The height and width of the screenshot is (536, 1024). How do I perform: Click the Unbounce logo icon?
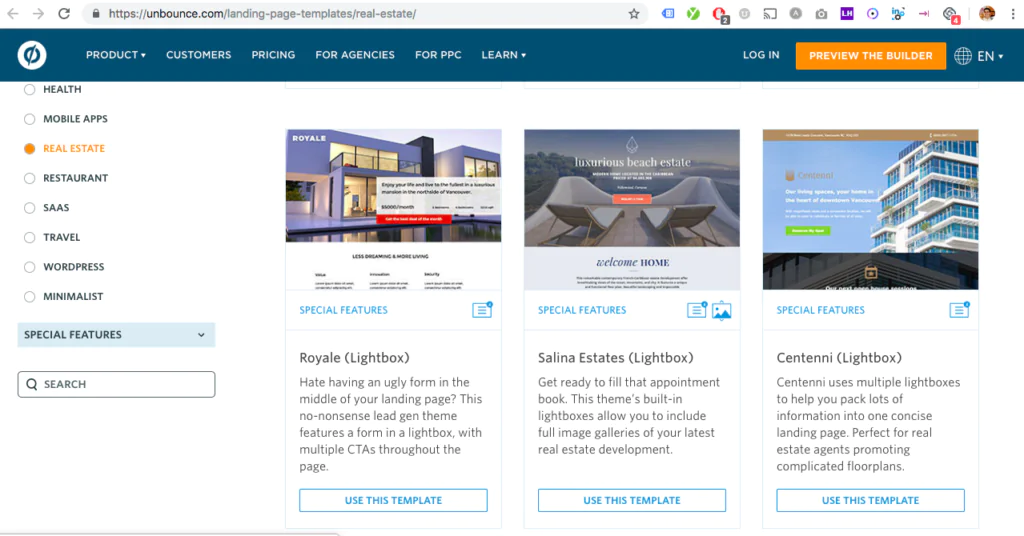(32, 55)
